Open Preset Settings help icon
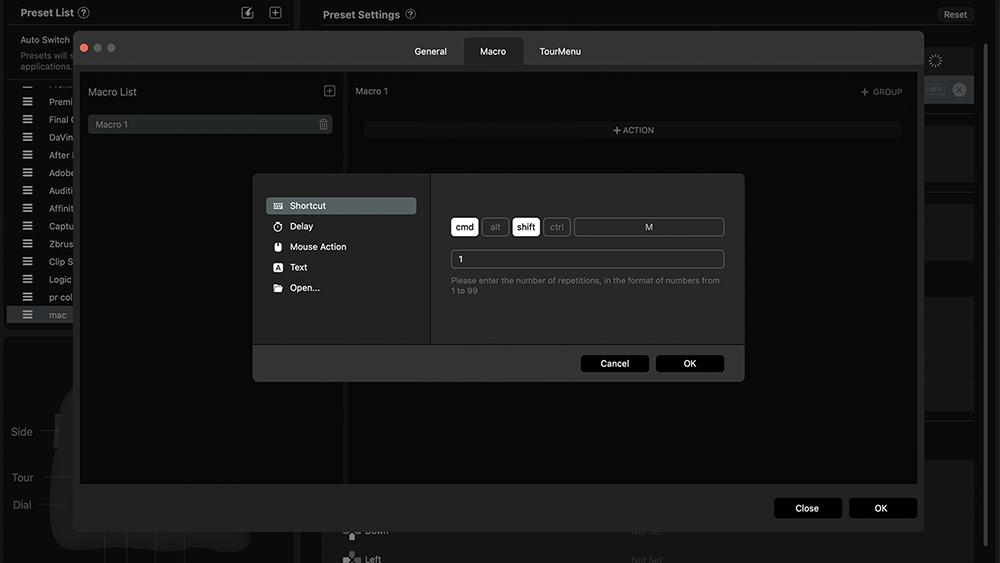The image size is (1000, 563). (411, 14)
